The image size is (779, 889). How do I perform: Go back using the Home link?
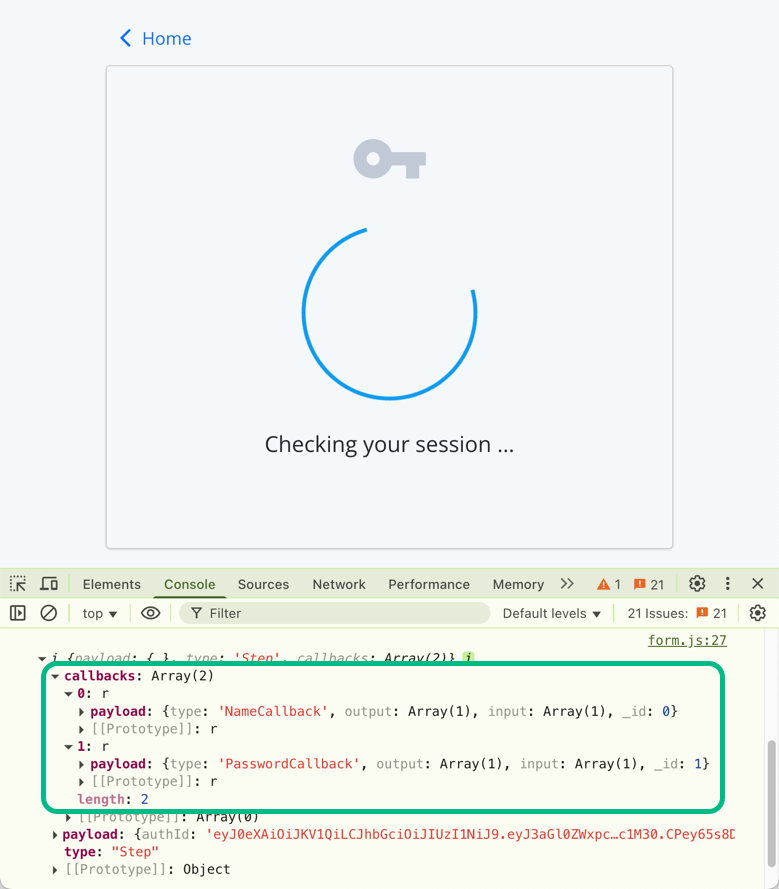[x=155, y=38]
